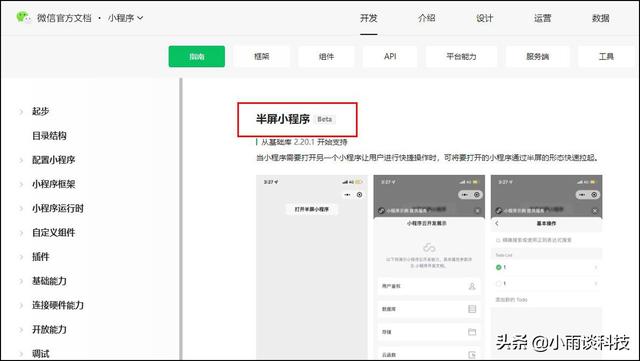The height and width of the screenshot is (361, 640).
Task: Toggle the green checked Todo item
Action: pyautogui.click(x=498, y=267)
